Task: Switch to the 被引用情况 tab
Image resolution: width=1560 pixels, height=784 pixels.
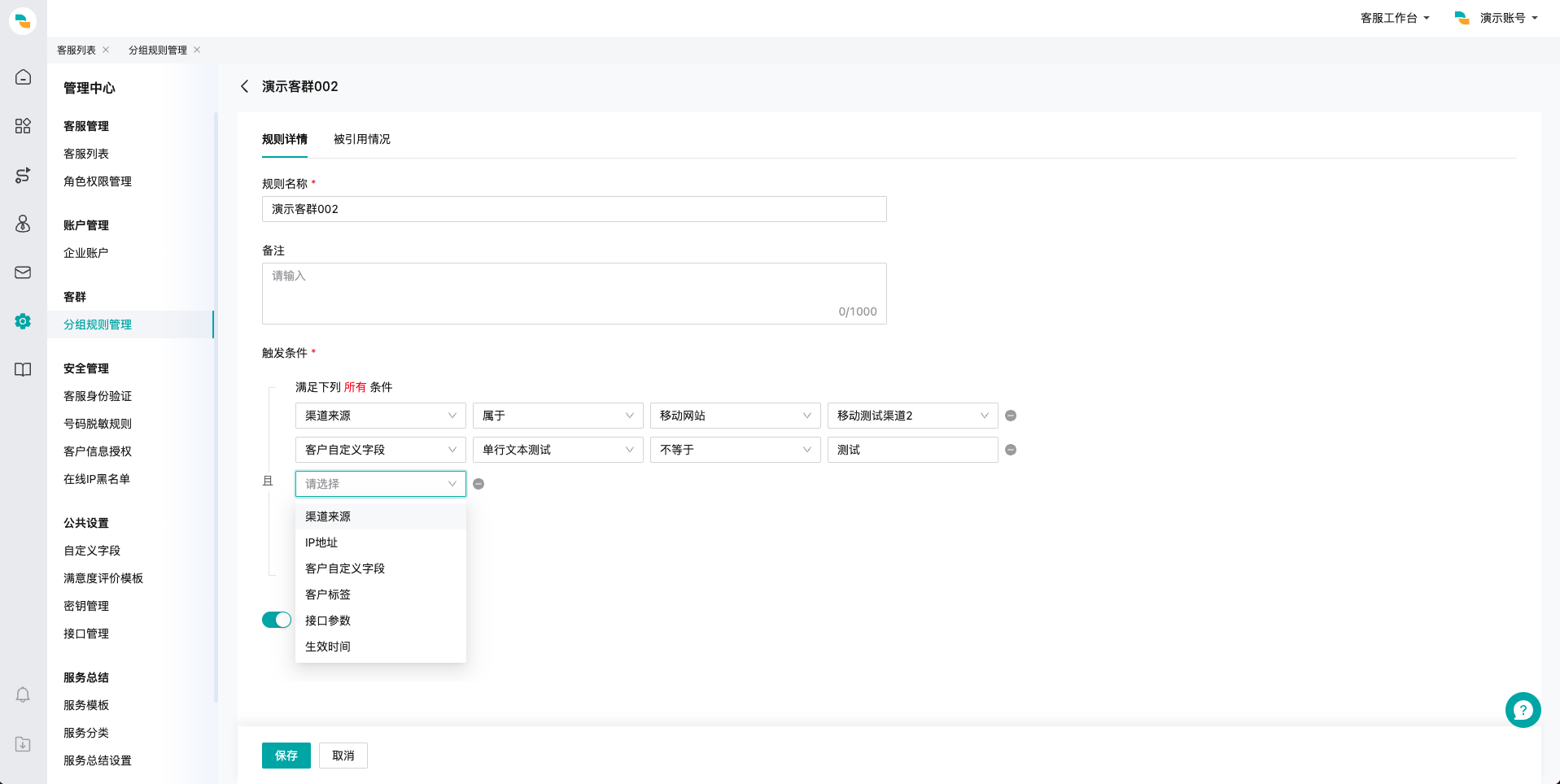Action: click(x=362, y=139)
